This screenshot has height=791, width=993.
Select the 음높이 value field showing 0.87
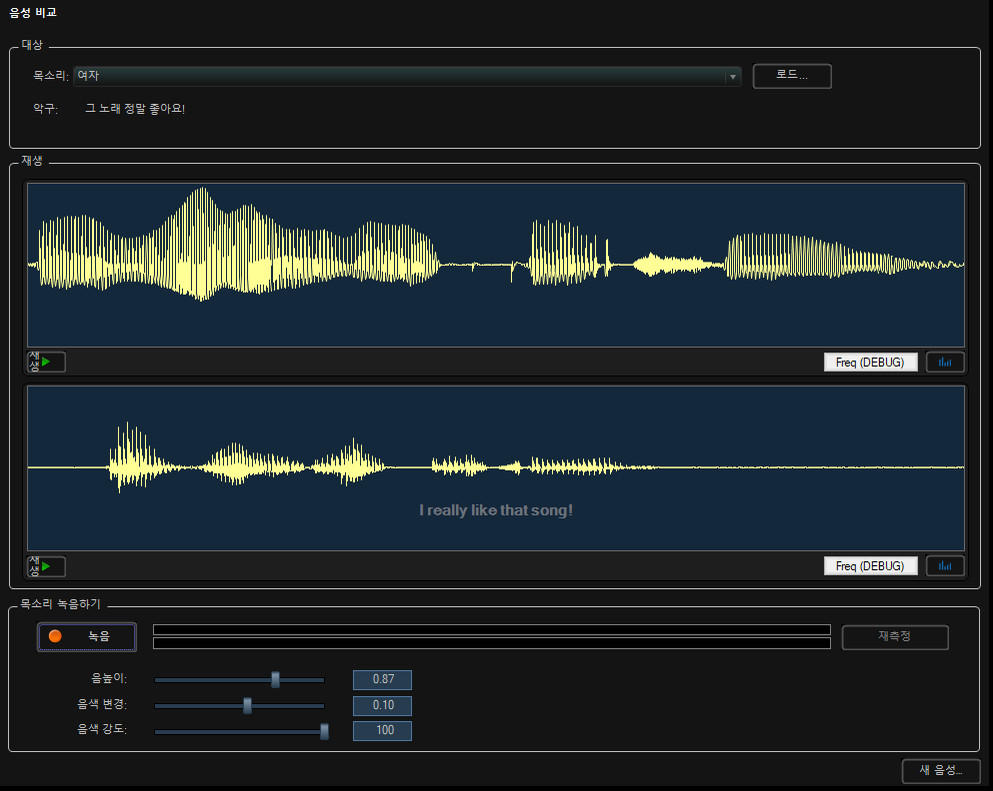coord(382,680)
